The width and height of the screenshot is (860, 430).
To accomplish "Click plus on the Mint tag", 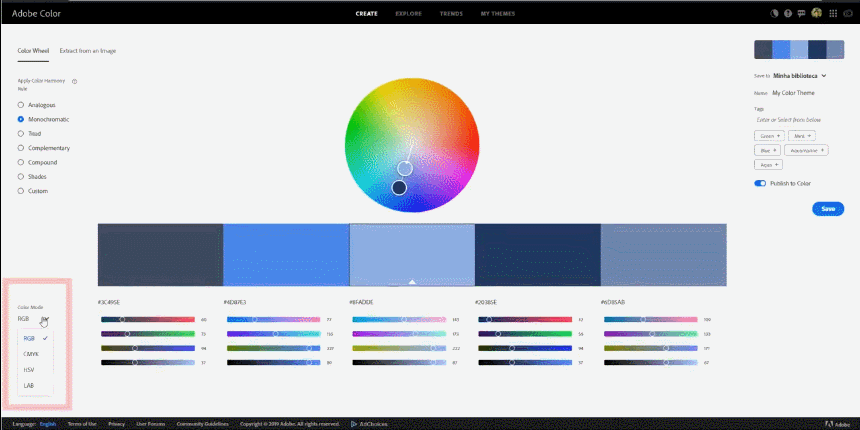I will coord(809,135).
